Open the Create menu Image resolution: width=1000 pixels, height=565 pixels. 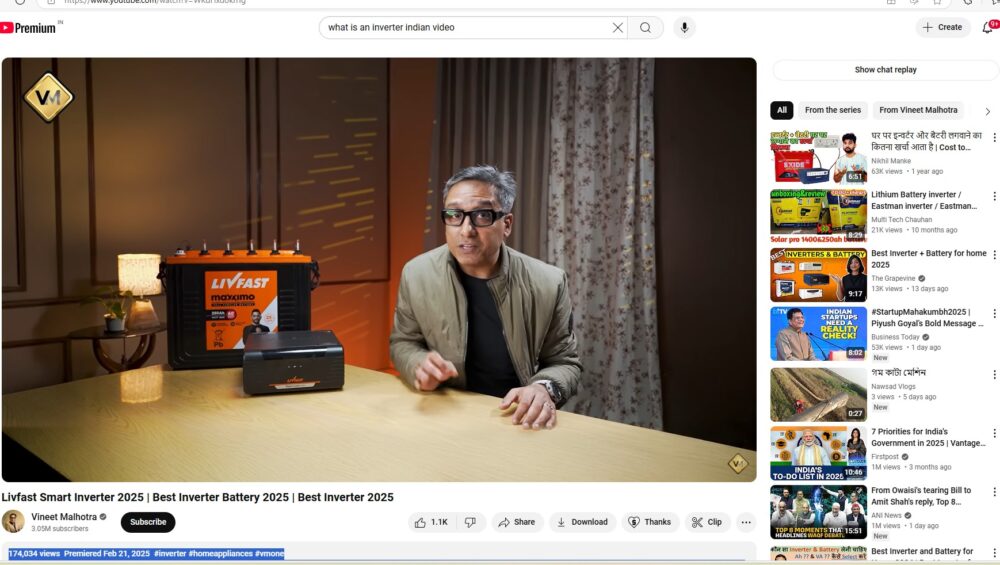[x=942, y=28]
